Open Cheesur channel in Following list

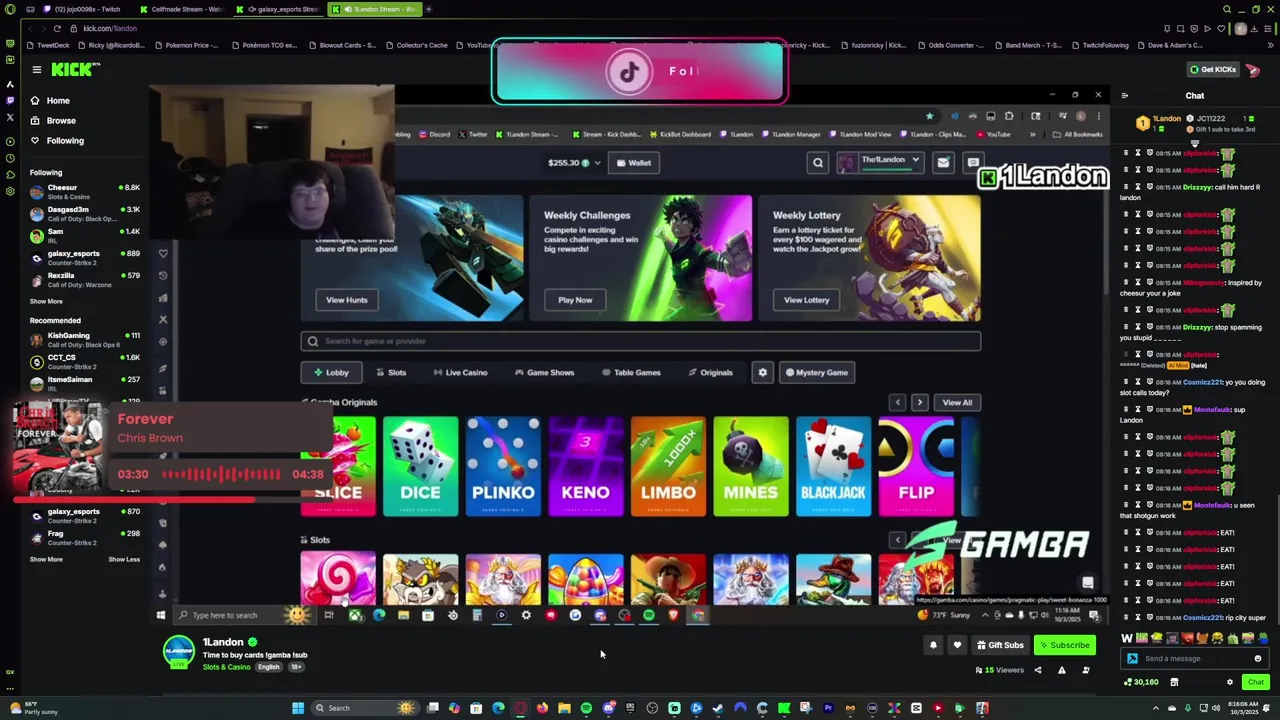tap(85, 191)
